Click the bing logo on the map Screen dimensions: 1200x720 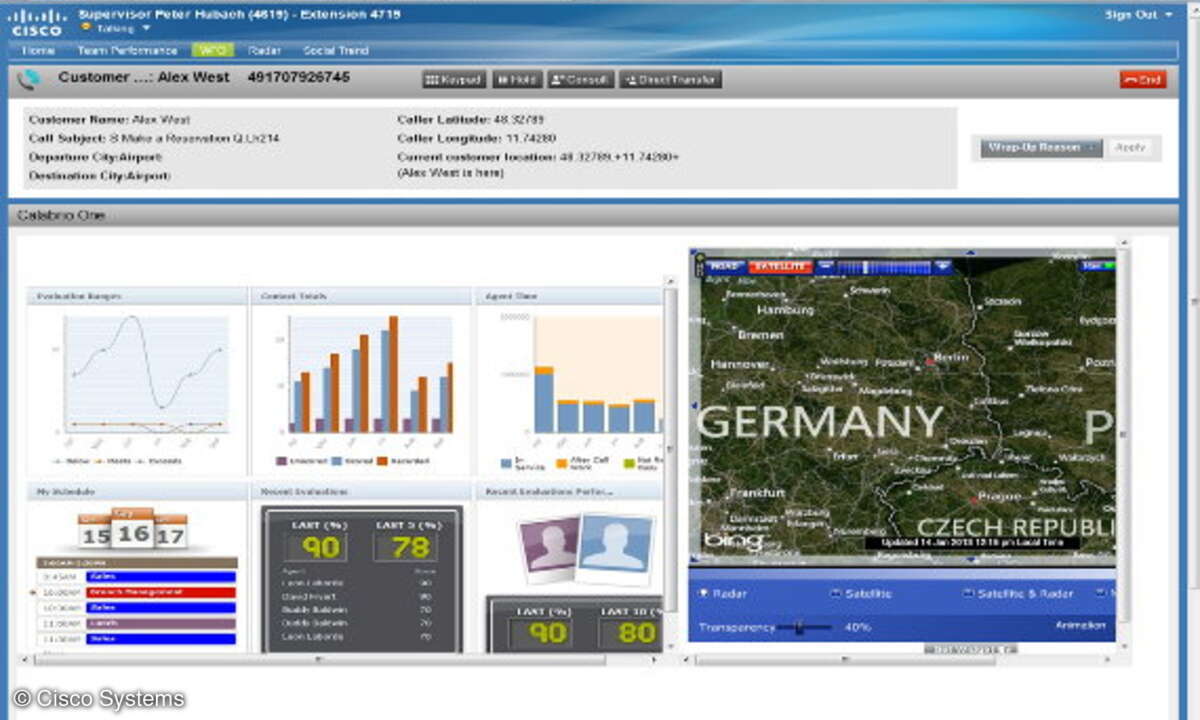733,541
